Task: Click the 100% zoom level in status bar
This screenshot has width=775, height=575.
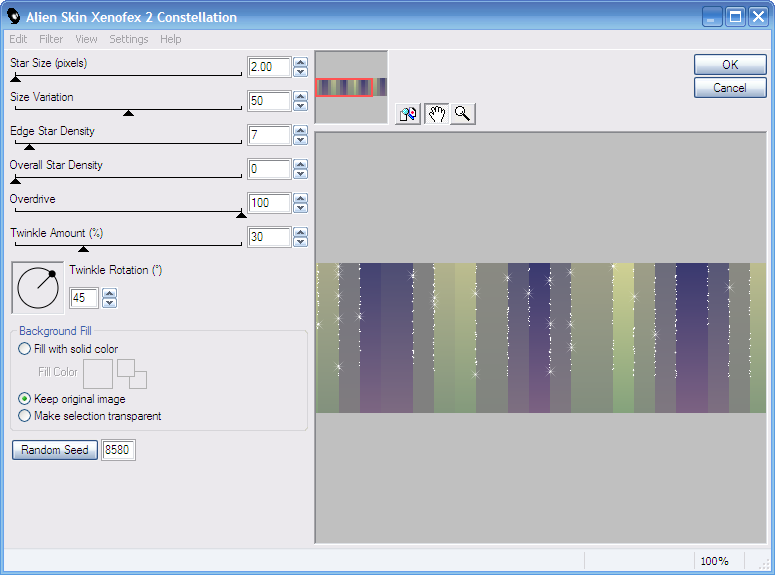Action: (714, 561)
